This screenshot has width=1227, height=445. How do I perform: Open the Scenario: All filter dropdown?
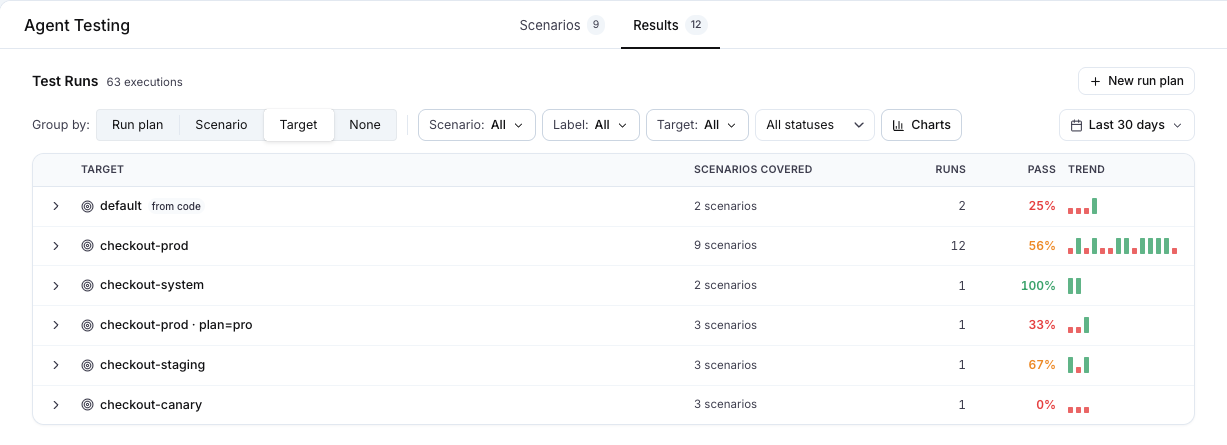click(x=477, y=125)
